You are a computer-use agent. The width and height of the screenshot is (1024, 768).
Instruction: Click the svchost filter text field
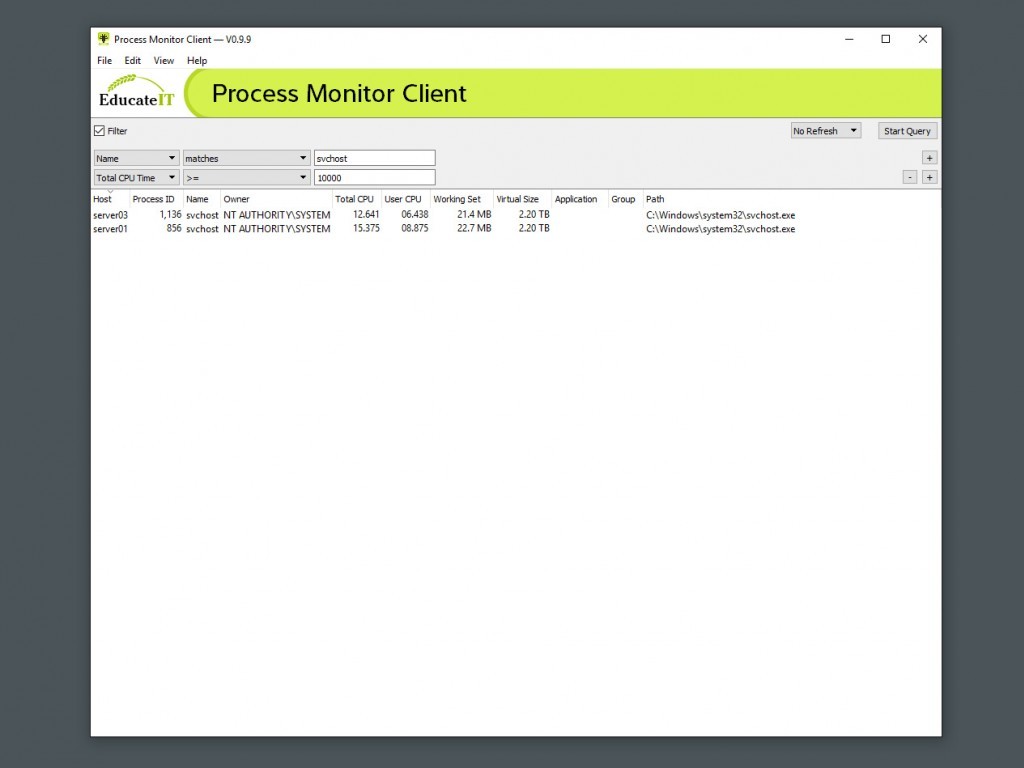[x=374, y=158]
